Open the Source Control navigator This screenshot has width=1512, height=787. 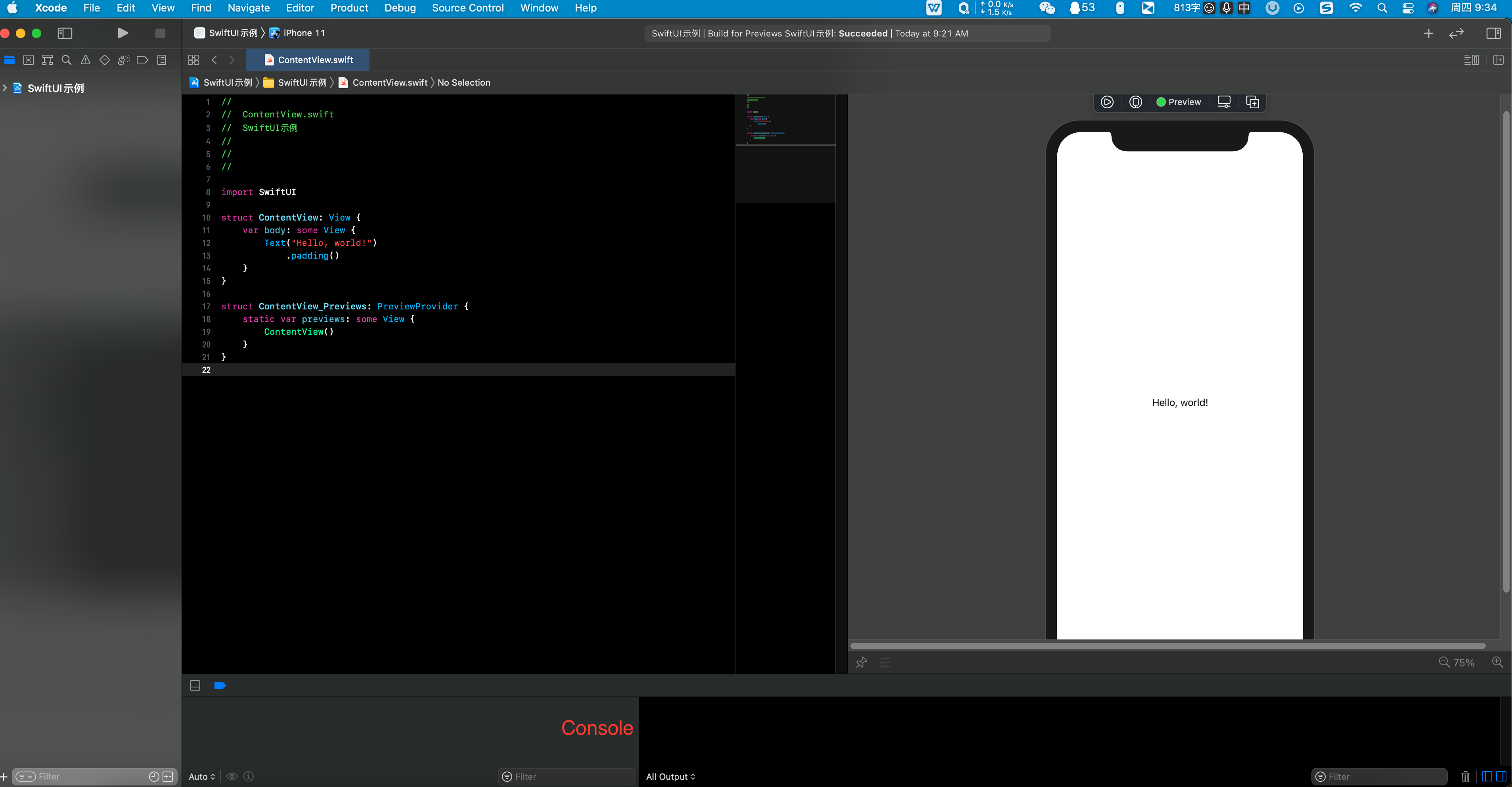pos(28,60)
